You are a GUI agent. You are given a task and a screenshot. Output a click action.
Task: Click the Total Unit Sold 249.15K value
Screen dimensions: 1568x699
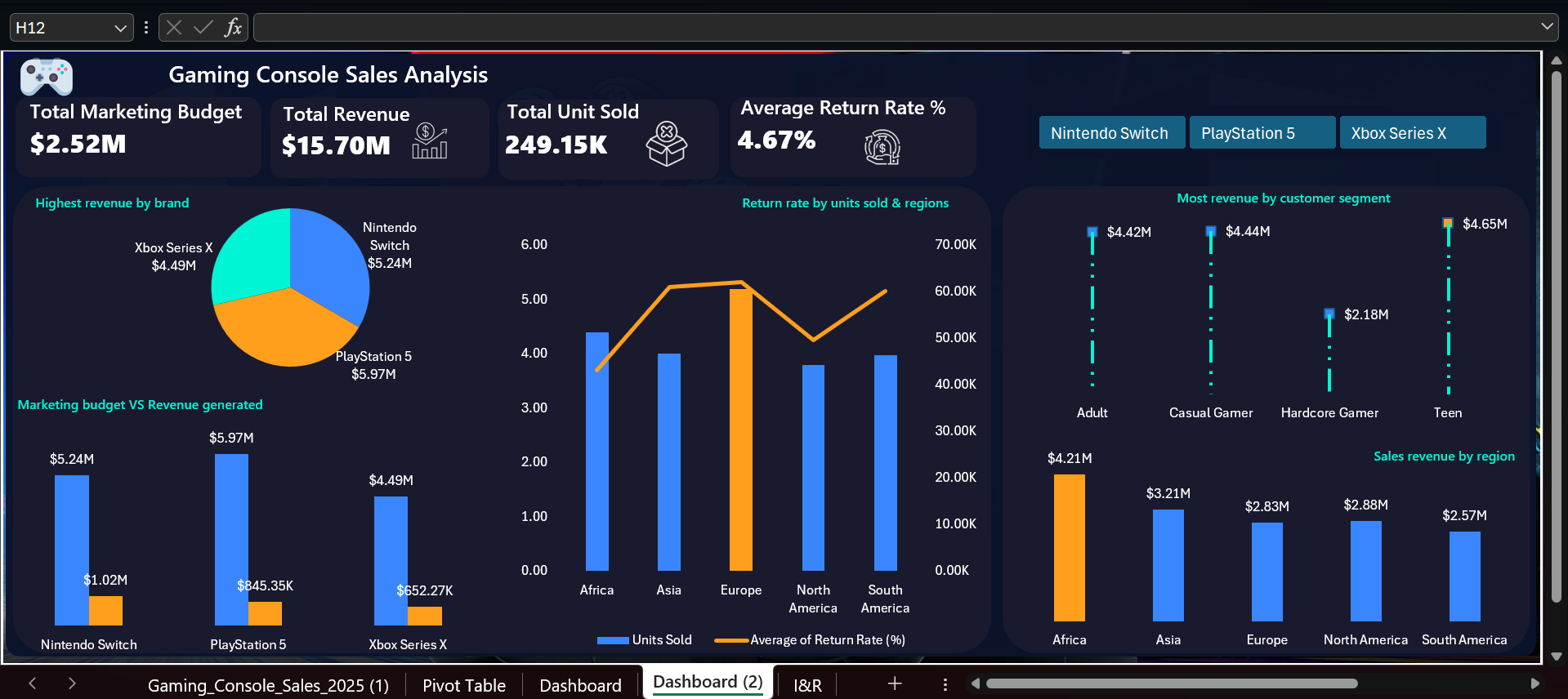click(x=556, y=145)
